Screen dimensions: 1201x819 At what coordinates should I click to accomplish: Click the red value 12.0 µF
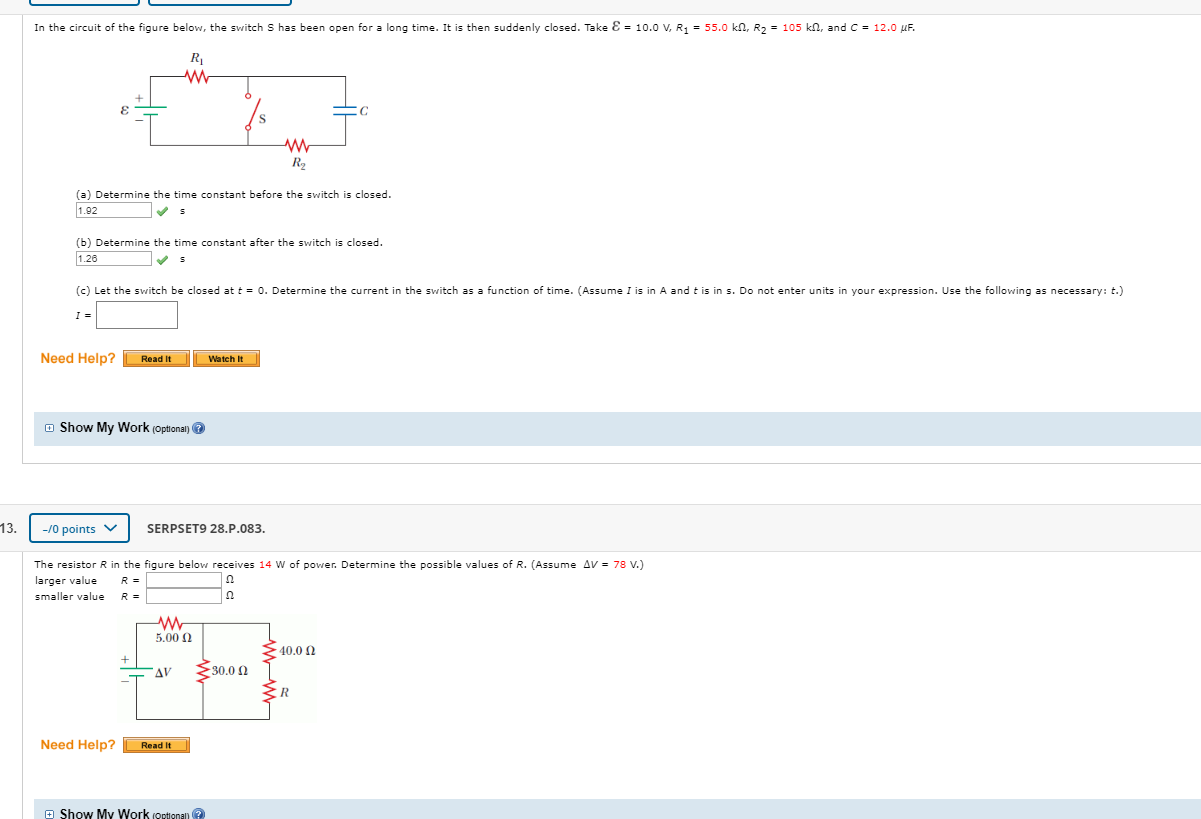coord(893,28)
